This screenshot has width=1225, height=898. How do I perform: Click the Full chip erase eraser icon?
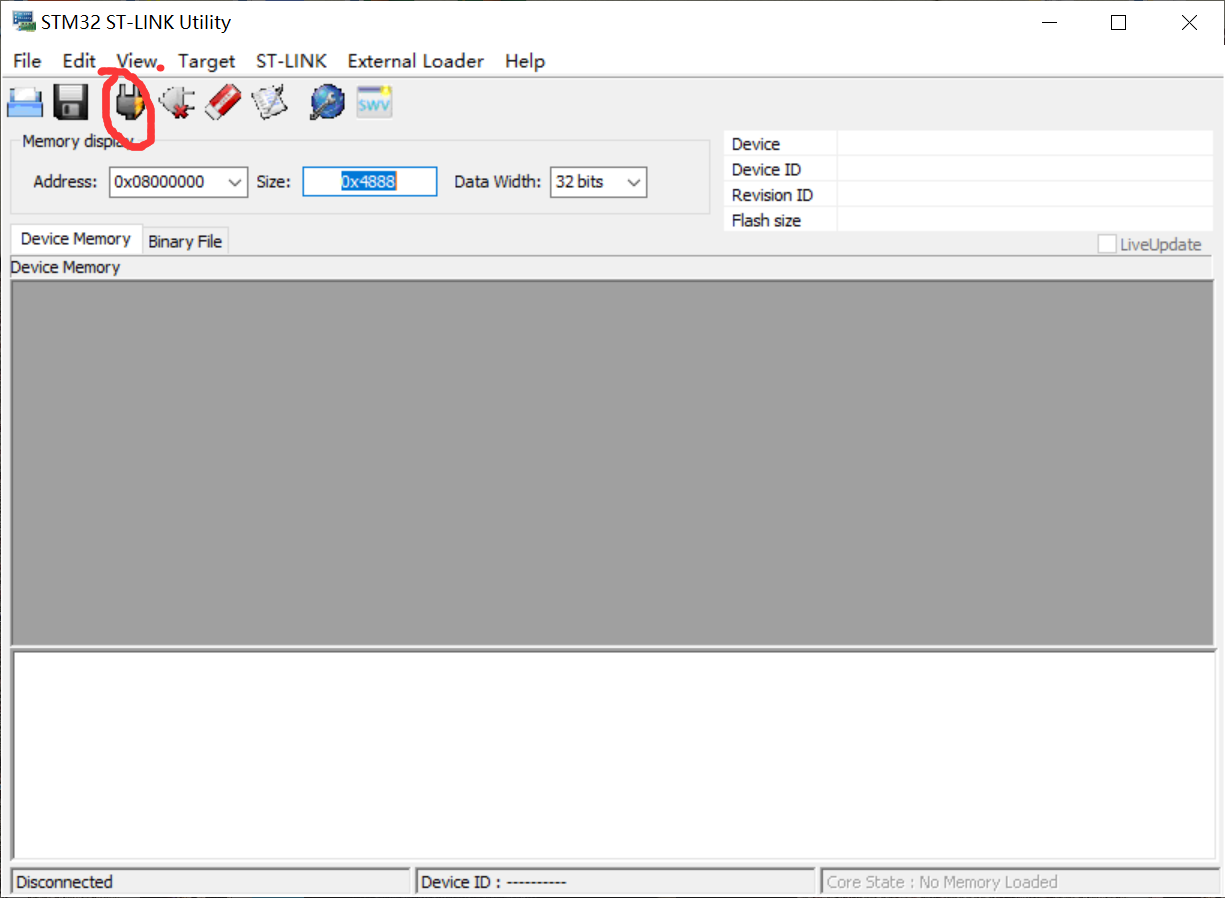(223, 102)
